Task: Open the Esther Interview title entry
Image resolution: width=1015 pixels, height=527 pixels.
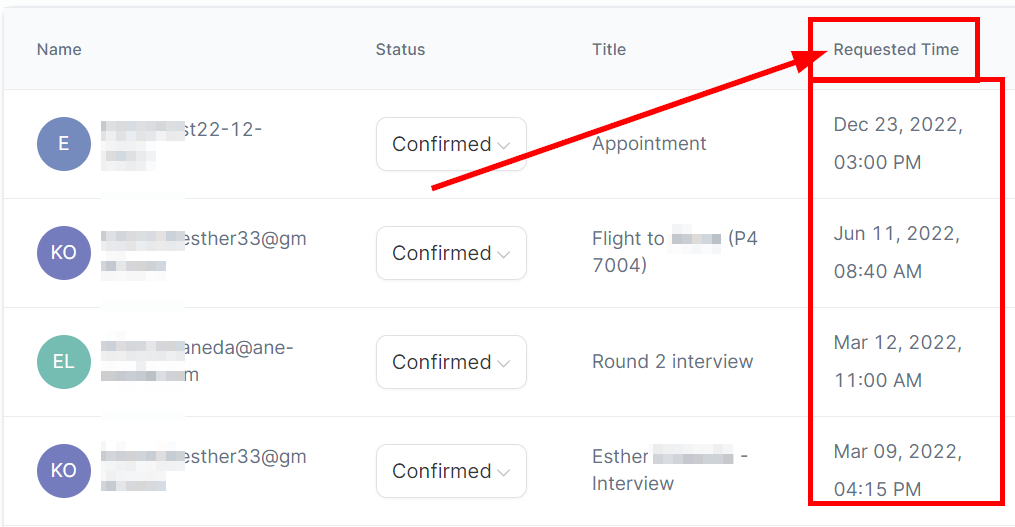Action: pyautogui.click(x=670, y=470)
